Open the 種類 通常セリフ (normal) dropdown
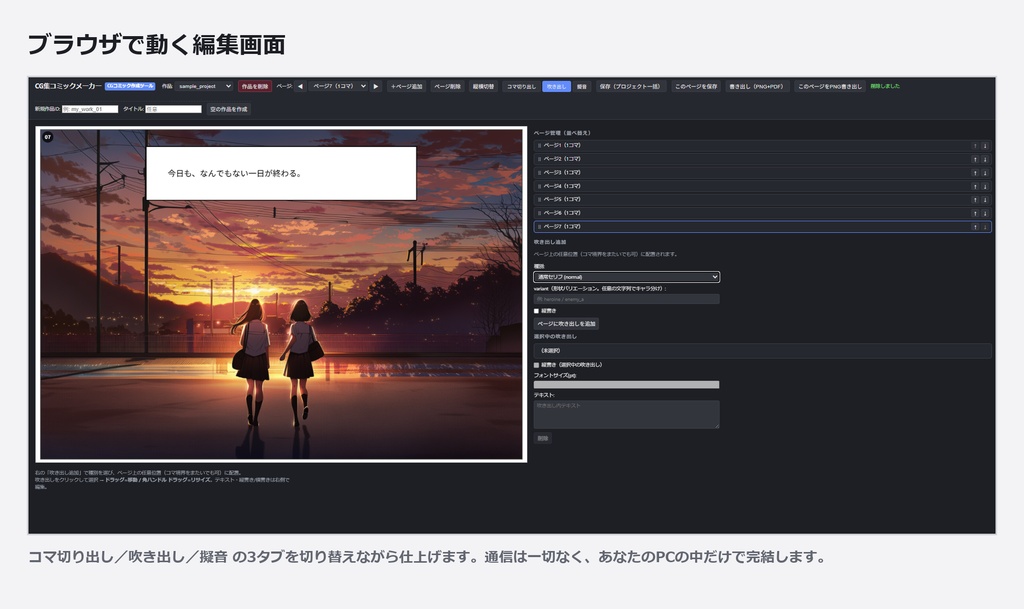Screen dimensions: 1024x609 [x=626, y=277]
